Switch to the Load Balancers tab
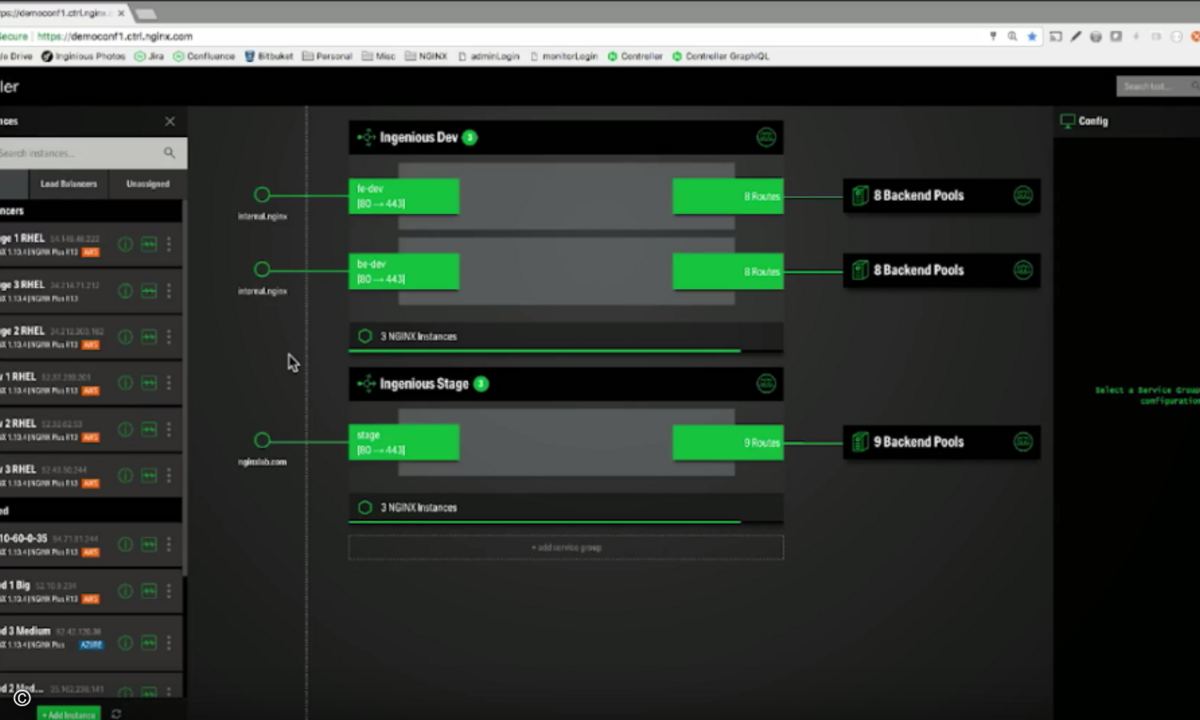Image resolution: width=1200 pixels, height=720 pixels. pyautogui.click(x=69, y=184)
